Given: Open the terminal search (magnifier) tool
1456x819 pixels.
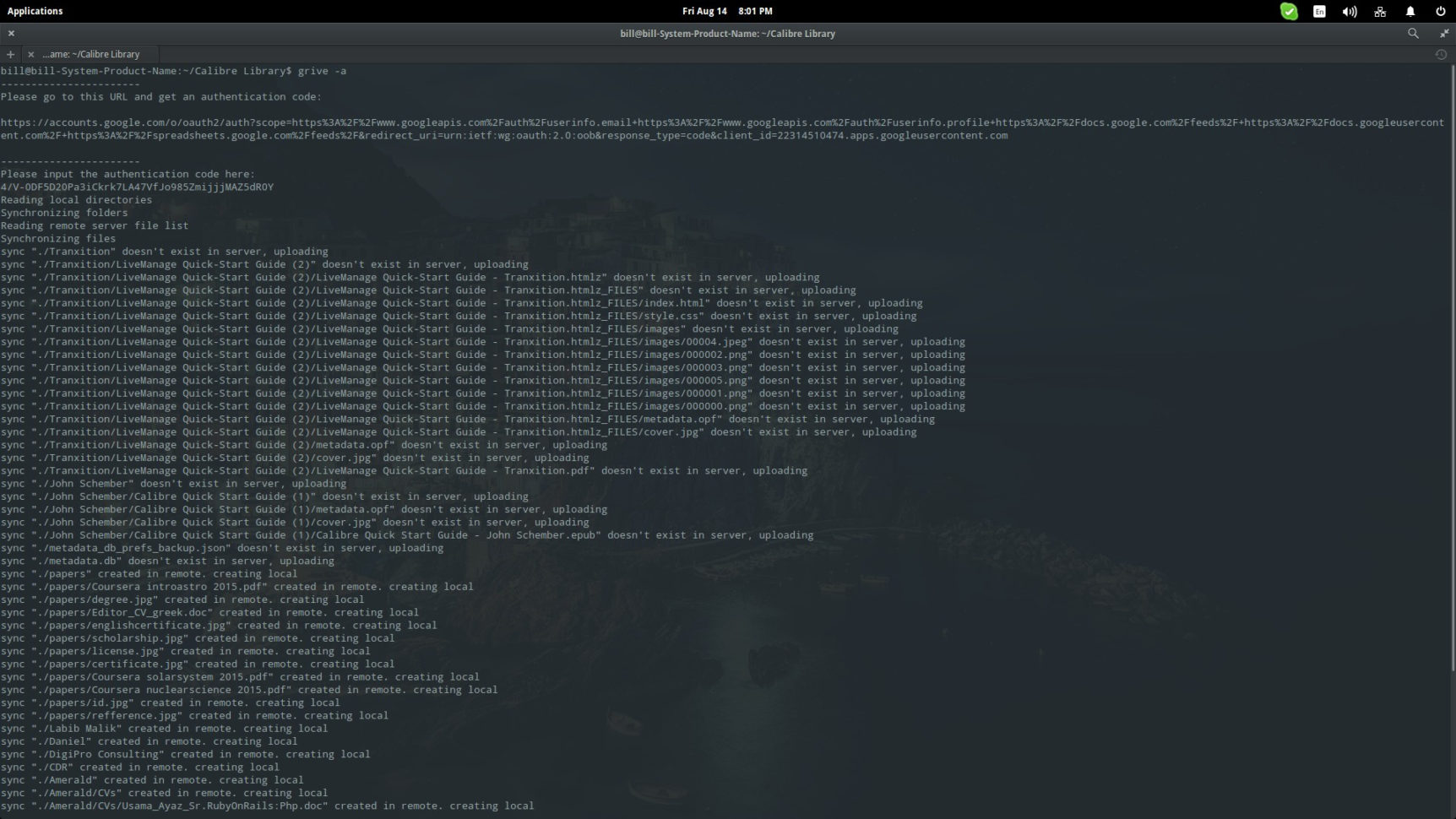Looking at the screenshot, I should (1413, 34).
